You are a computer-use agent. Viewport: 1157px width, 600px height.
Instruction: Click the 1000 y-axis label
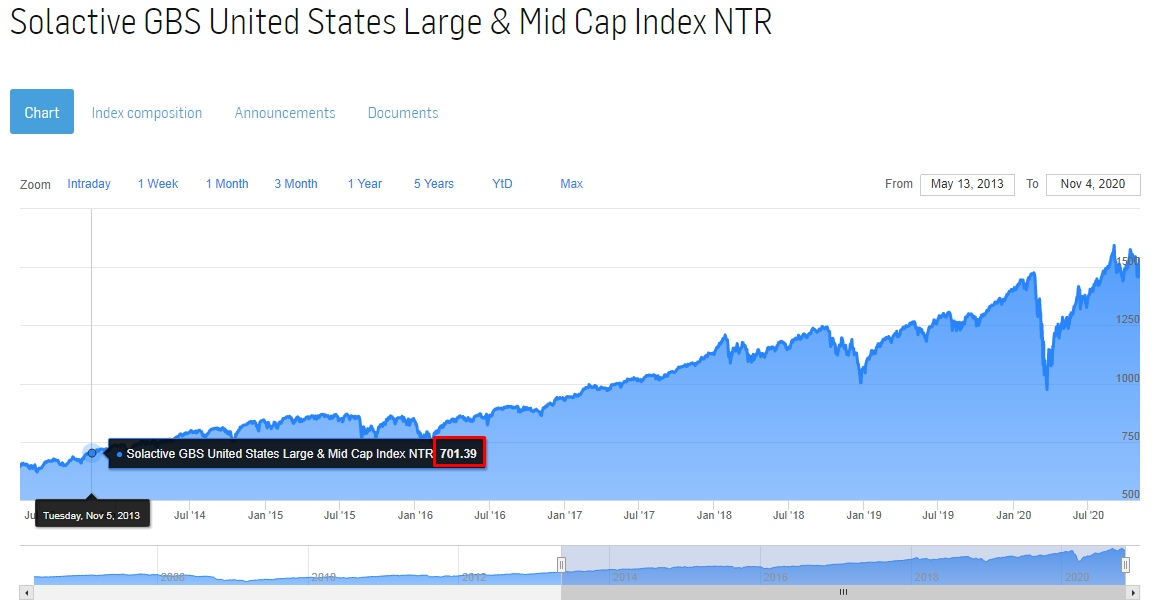point(1127,378)
